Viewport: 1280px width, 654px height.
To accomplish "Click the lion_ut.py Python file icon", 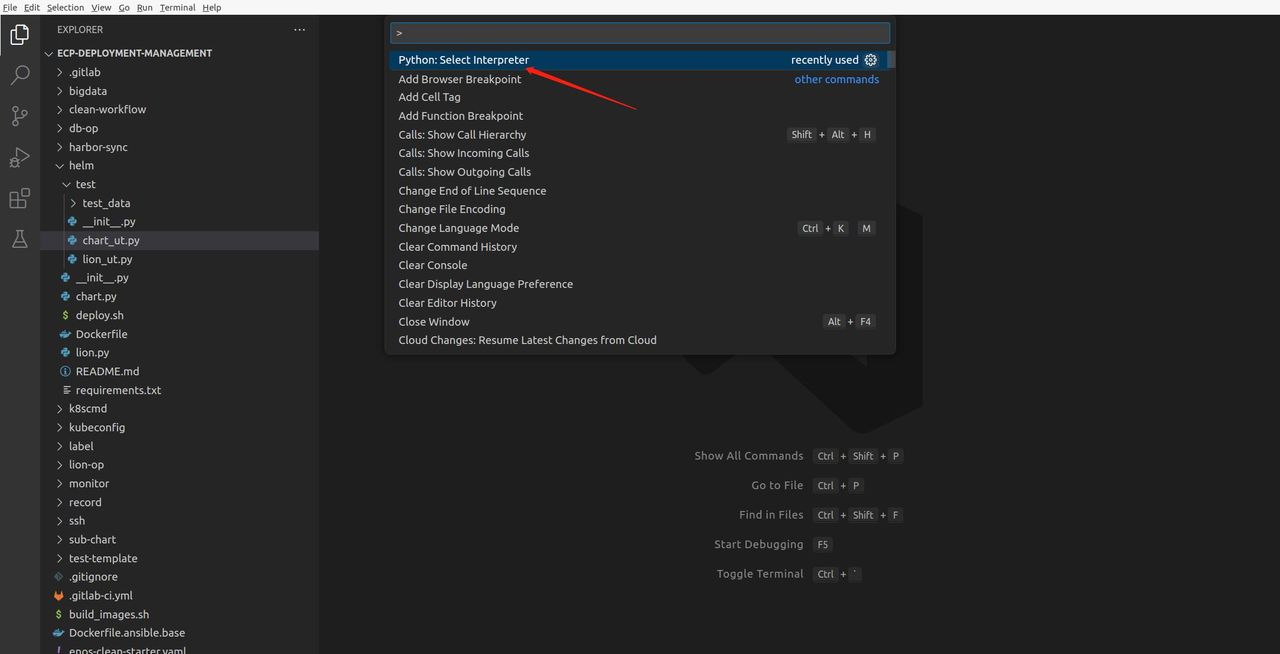I will [x=72, y=259].
